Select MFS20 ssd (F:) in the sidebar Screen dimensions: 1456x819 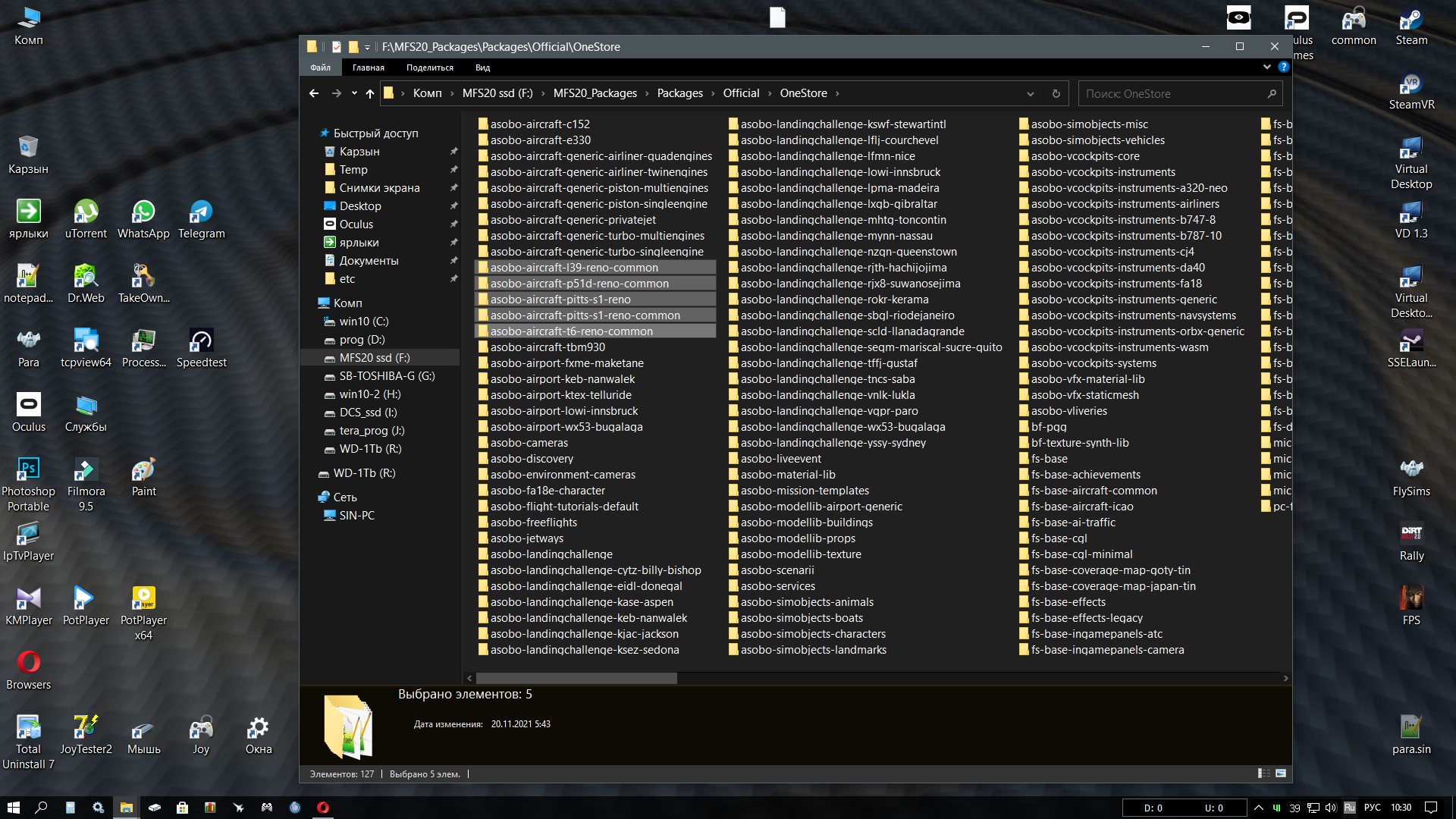[x=375, y=357]
